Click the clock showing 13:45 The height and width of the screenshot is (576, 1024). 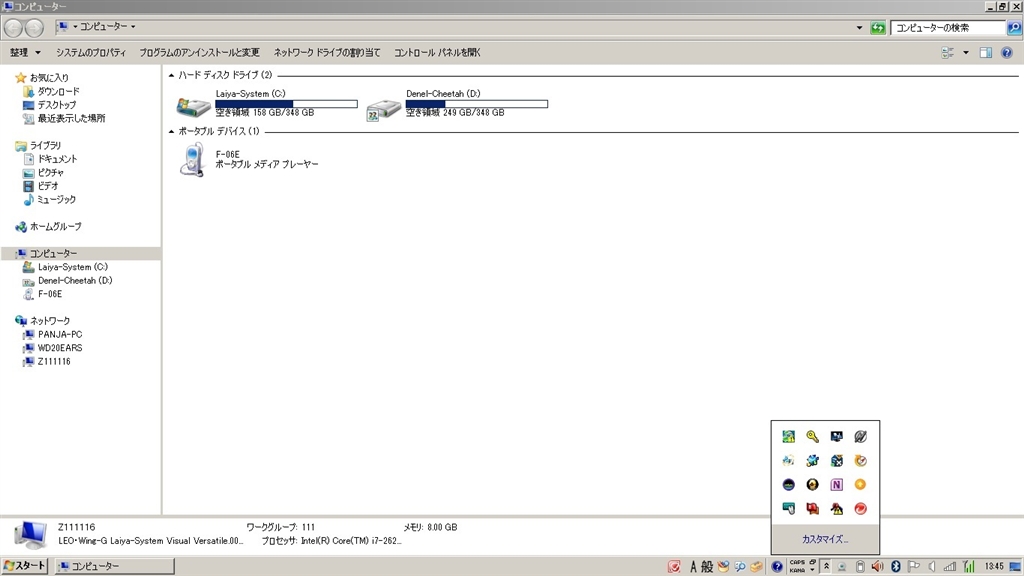click(x=994, y=566)
